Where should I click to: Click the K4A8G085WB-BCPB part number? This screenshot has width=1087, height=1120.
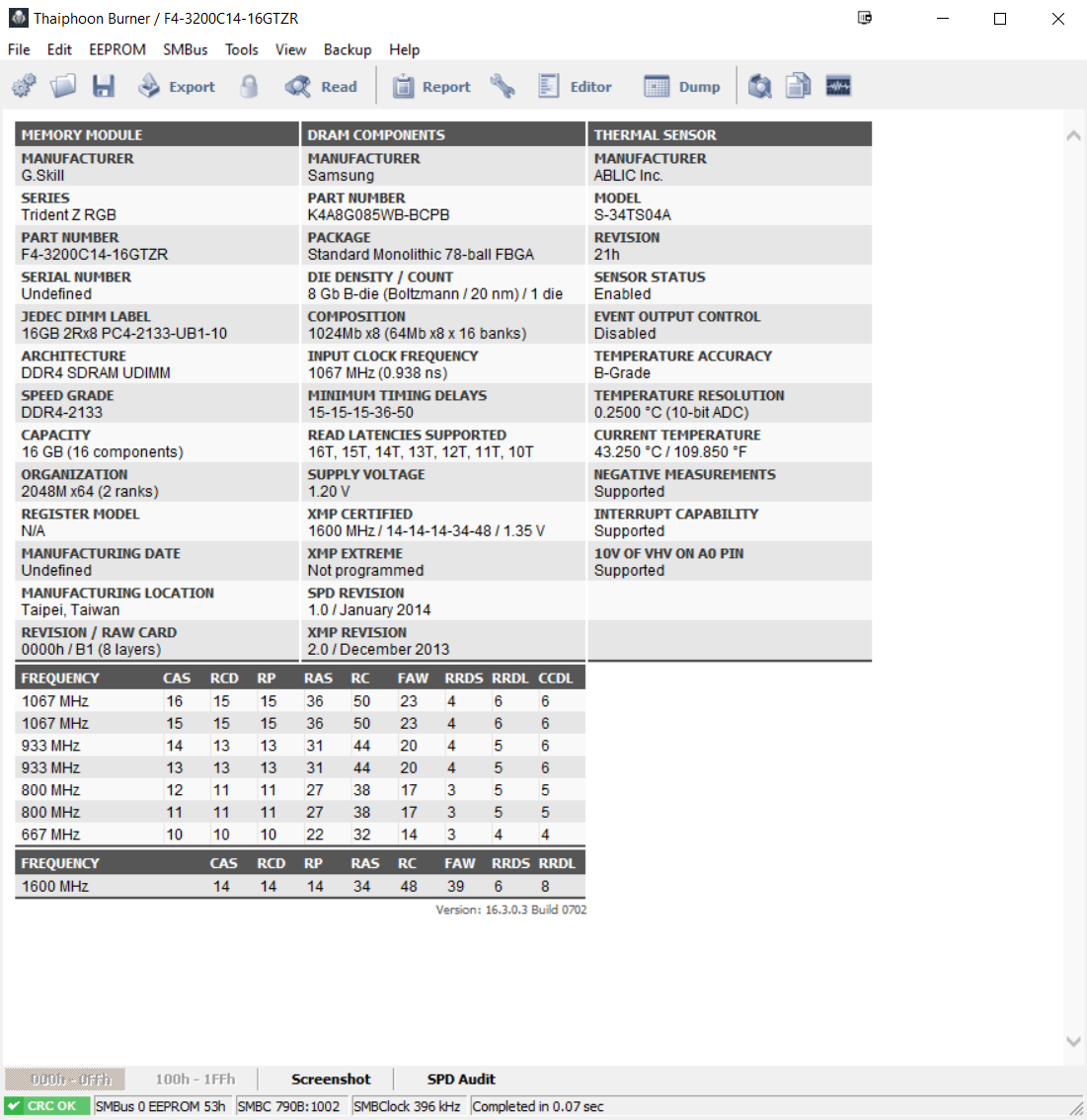[x=378, y=215]
